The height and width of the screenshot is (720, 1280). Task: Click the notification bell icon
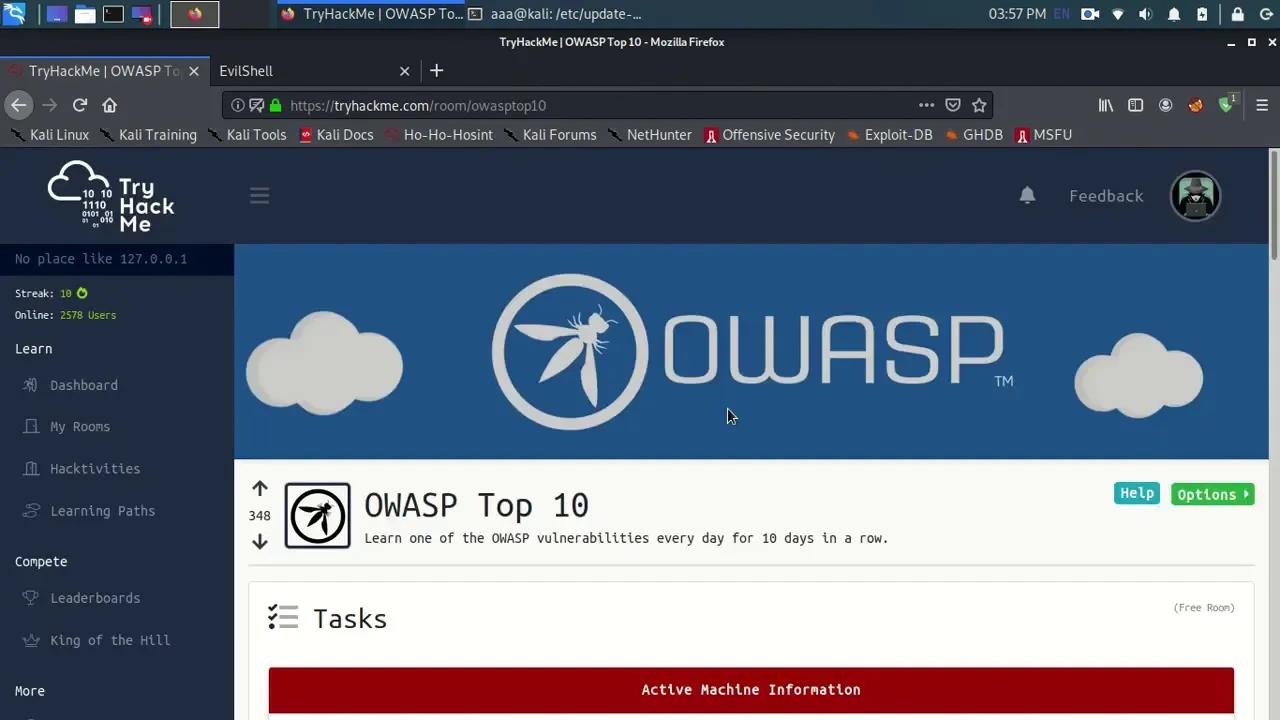pos(1027,195)
